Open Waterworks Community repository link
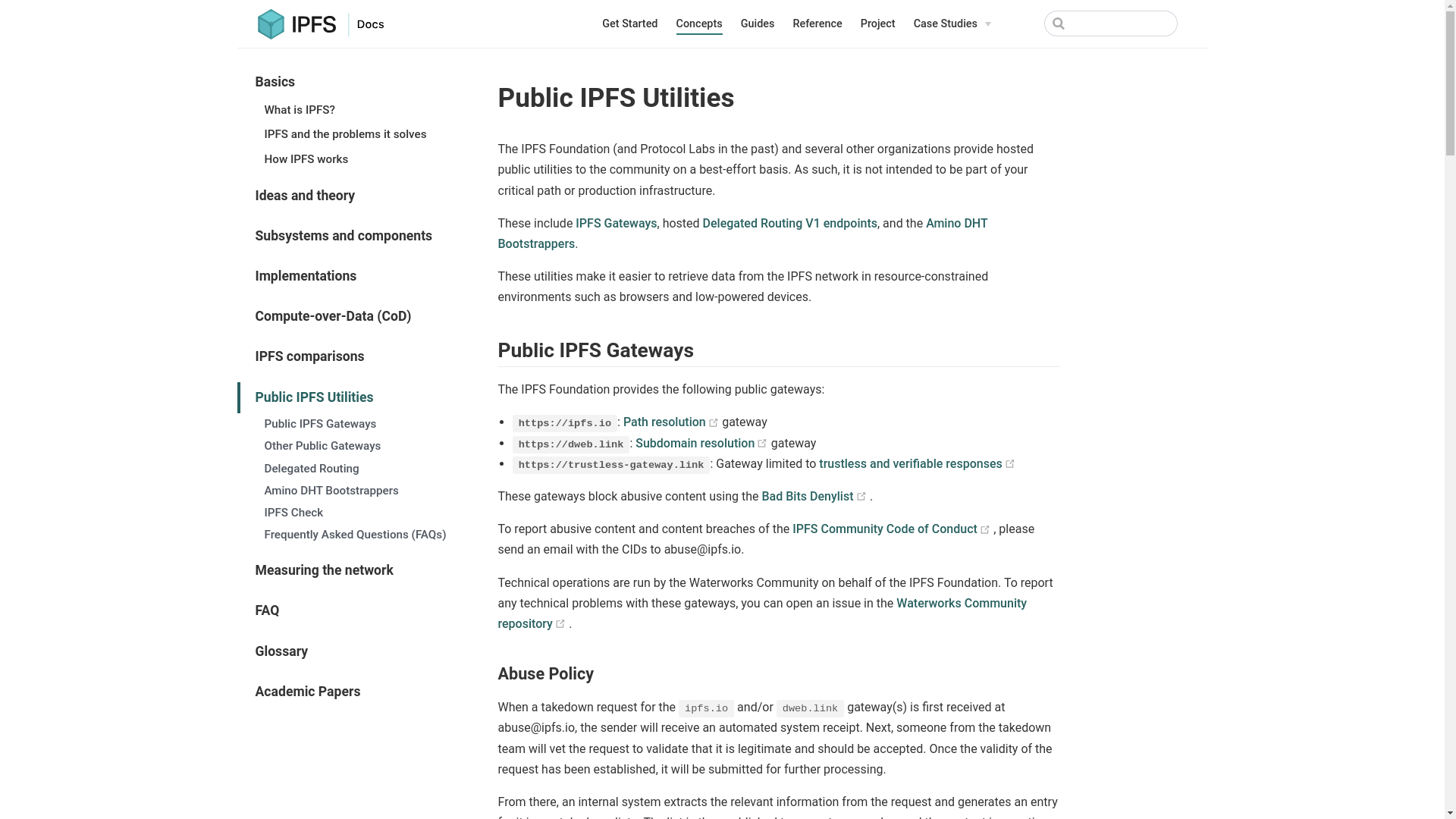1456x819 pixels. pyautogui.click(x=961, y=604)
